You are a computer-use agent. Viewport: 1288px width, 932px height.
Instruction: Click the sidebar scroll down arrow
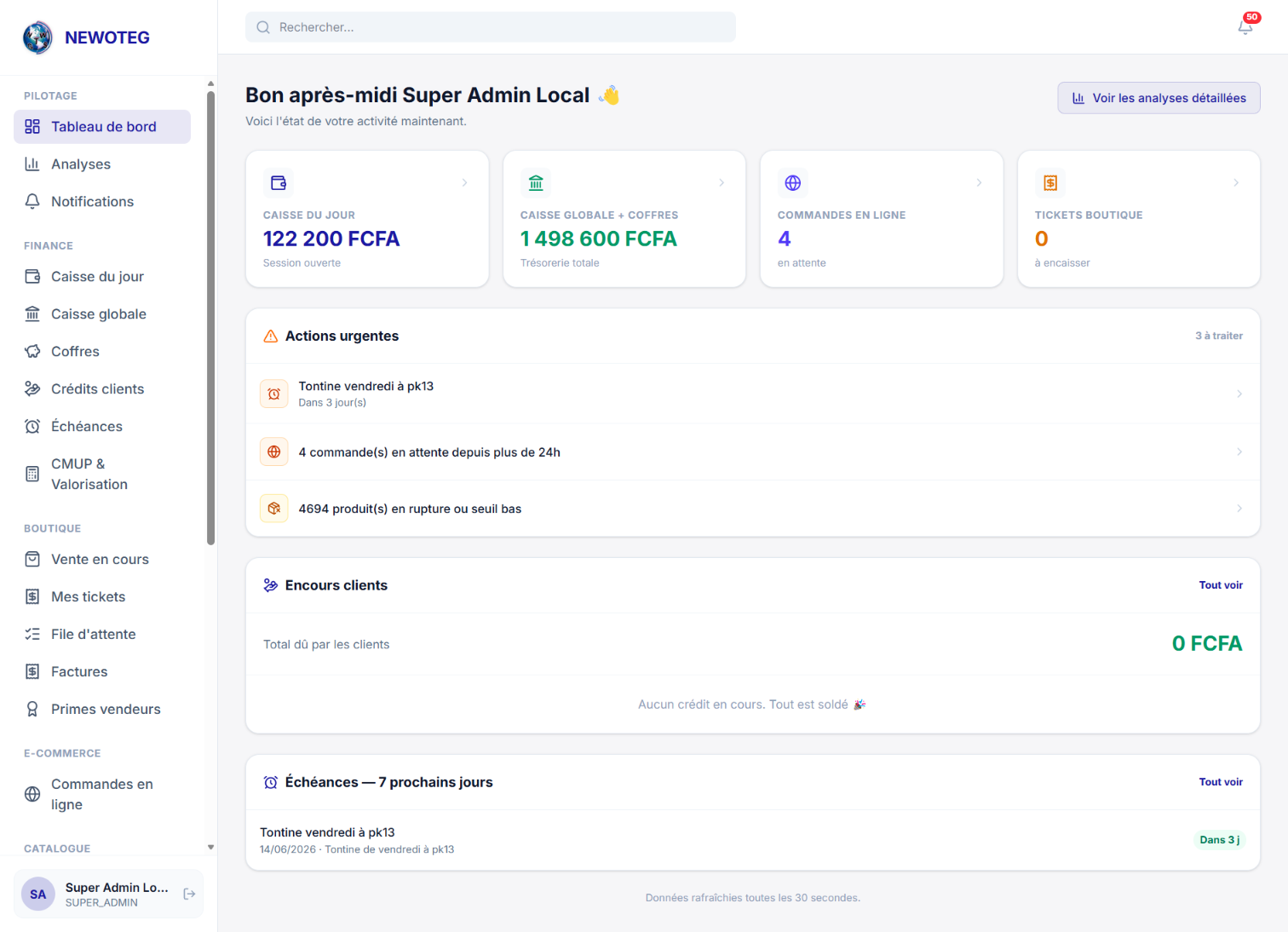(x=210, y=848)
